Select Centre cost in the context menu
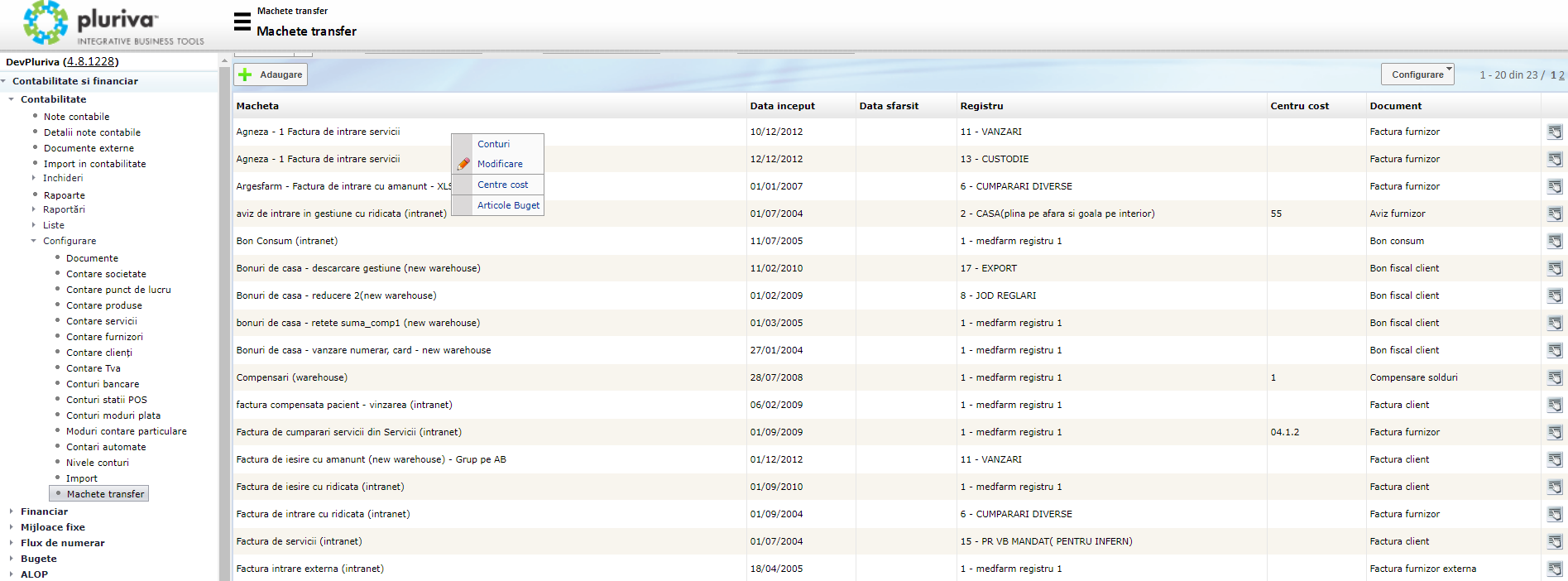 (x=502, y=185)
